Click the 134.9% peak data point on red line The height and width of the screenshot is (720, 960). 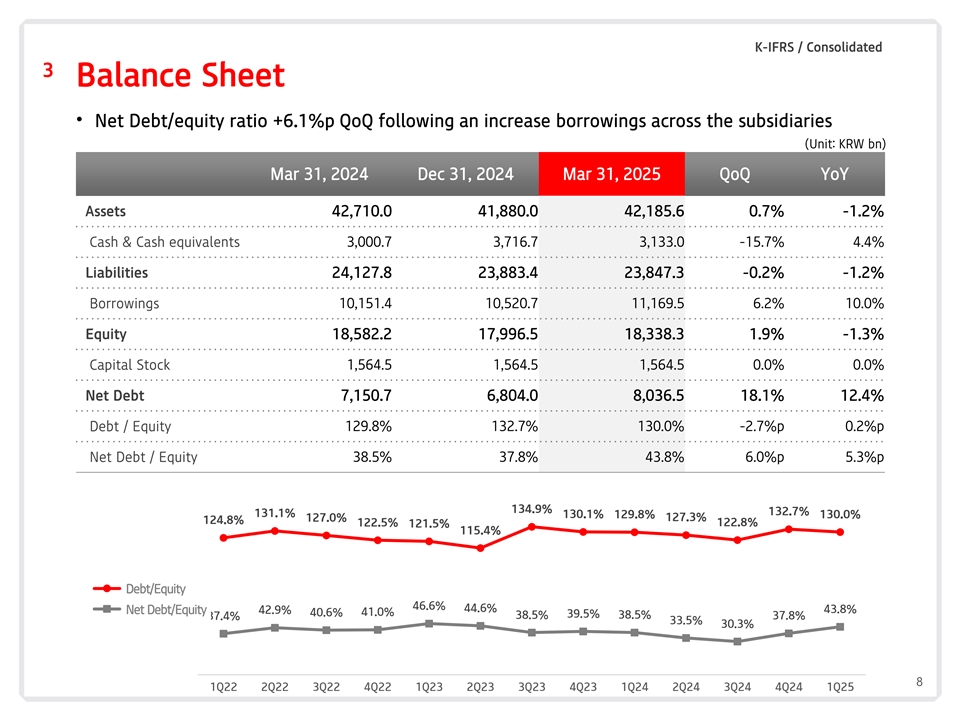(x=531, y=526)
